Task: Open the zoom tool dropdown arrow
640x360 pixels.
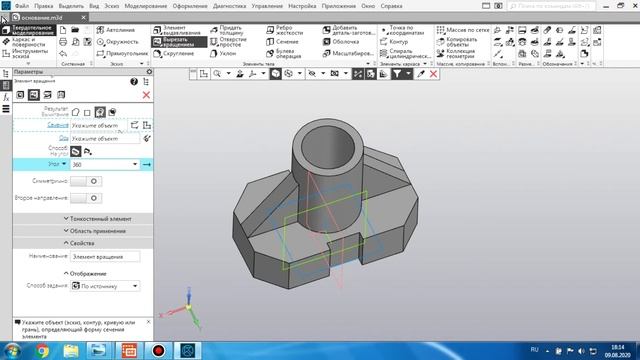Action: 228,74
